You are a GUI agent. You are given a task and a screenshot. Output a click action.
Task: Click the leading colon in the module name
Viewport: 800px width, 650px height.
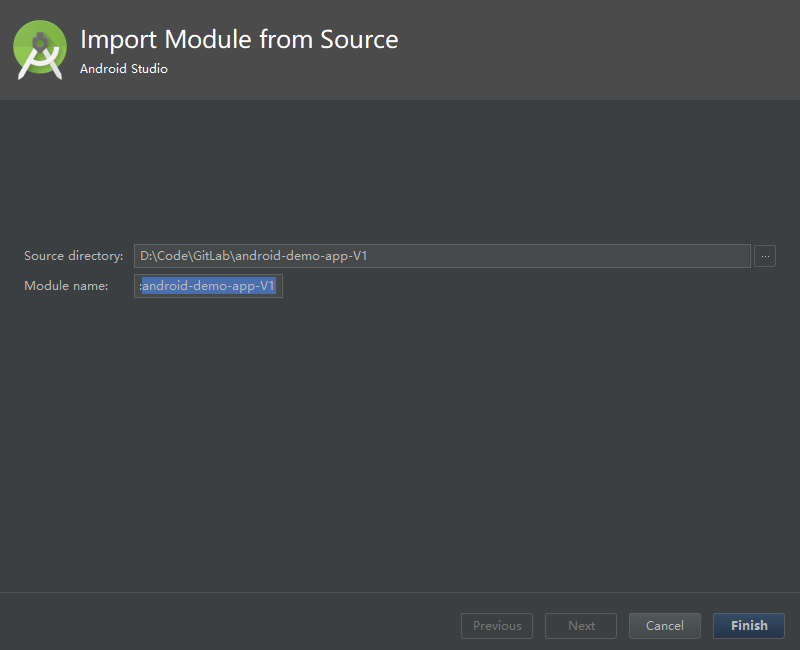point(140,286)
